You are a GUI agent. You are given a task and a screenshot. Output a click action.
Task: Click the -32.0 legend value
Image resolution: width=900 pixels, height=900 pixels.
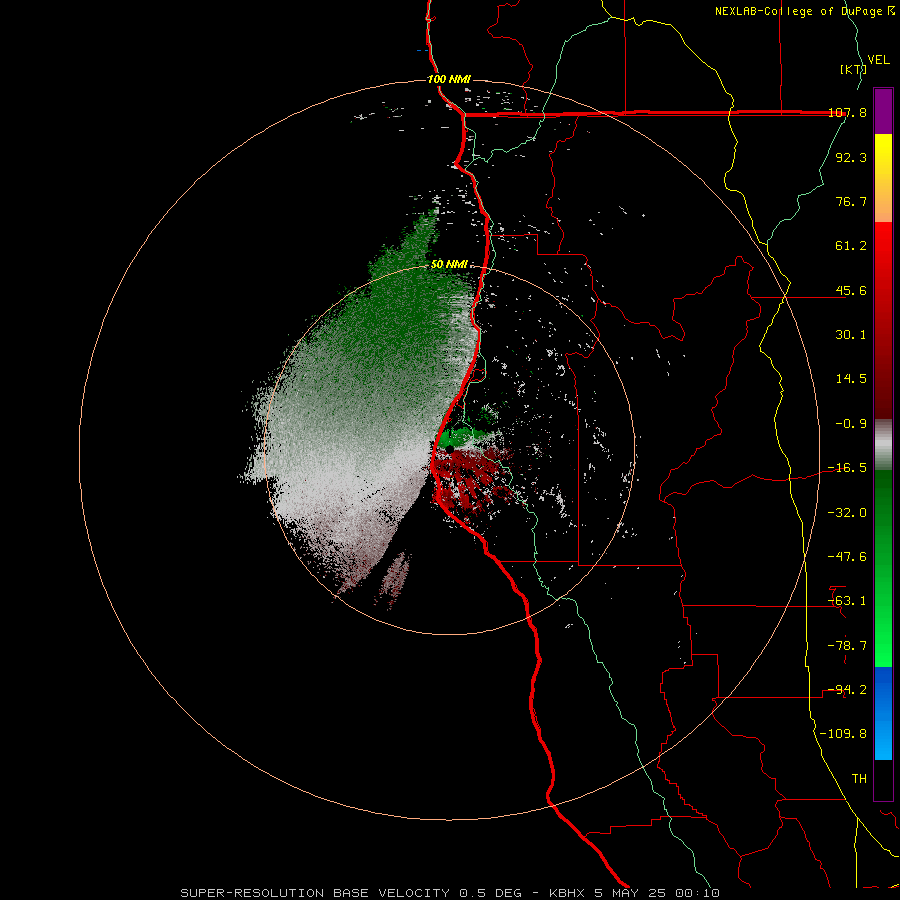tap(848, 513)
